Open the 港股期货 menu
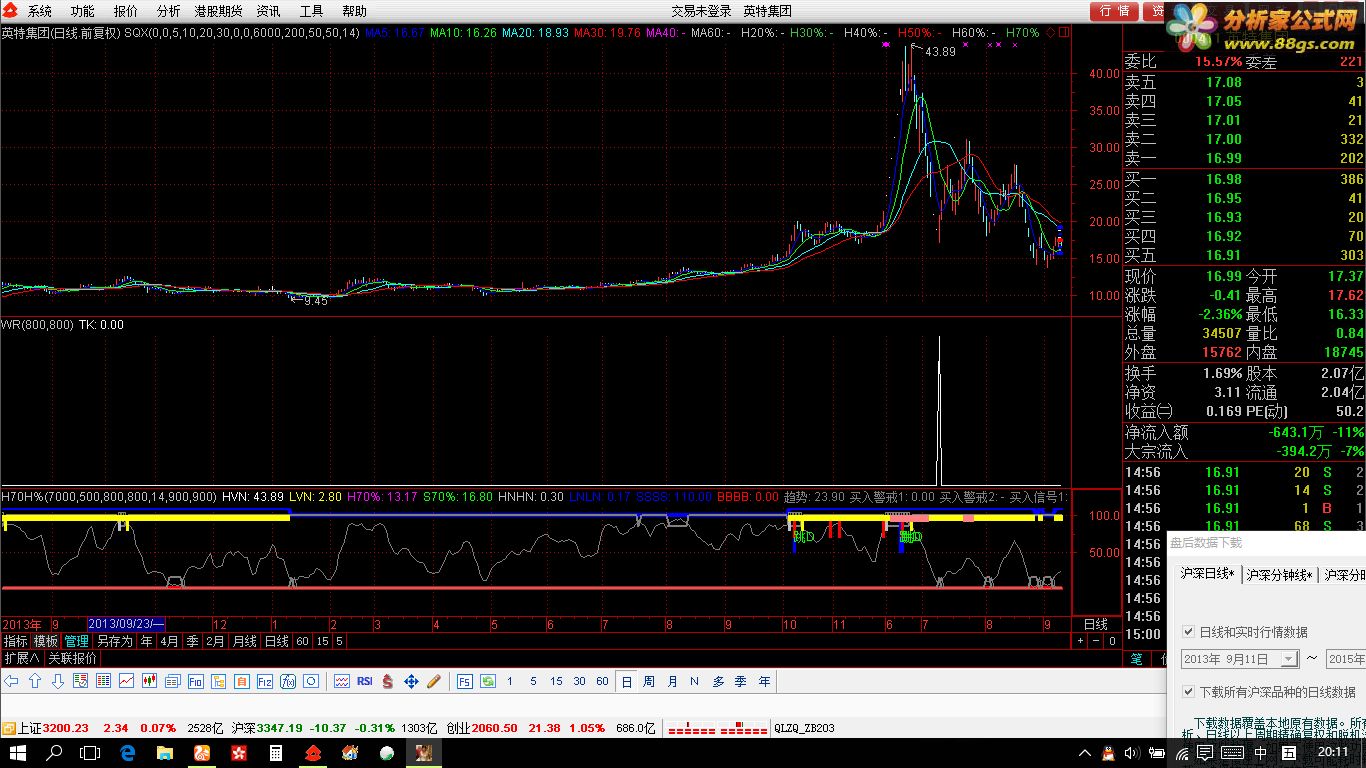 tap(218, 11)
